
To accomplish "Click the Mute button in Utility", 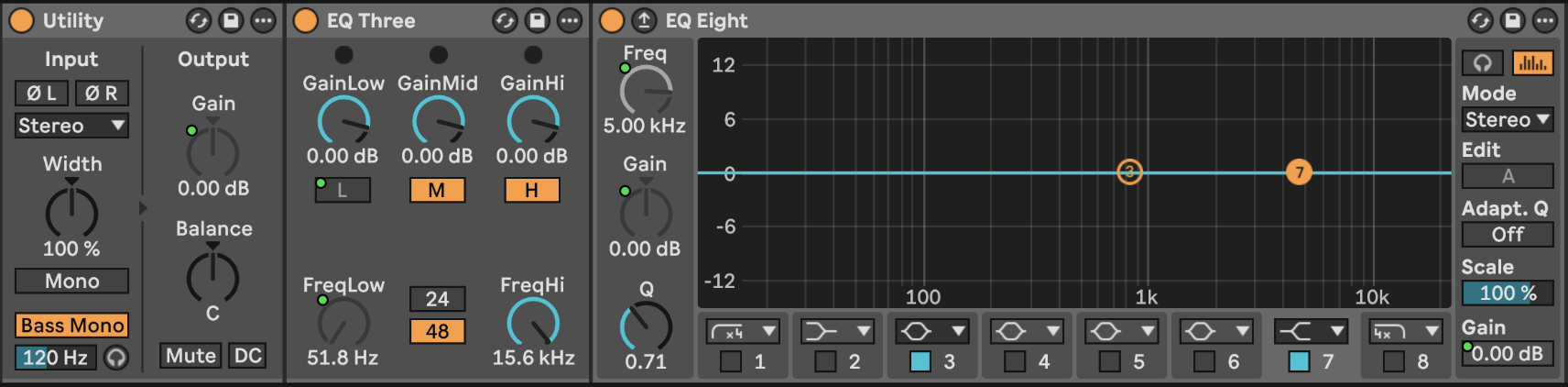I will pos(191,356).
